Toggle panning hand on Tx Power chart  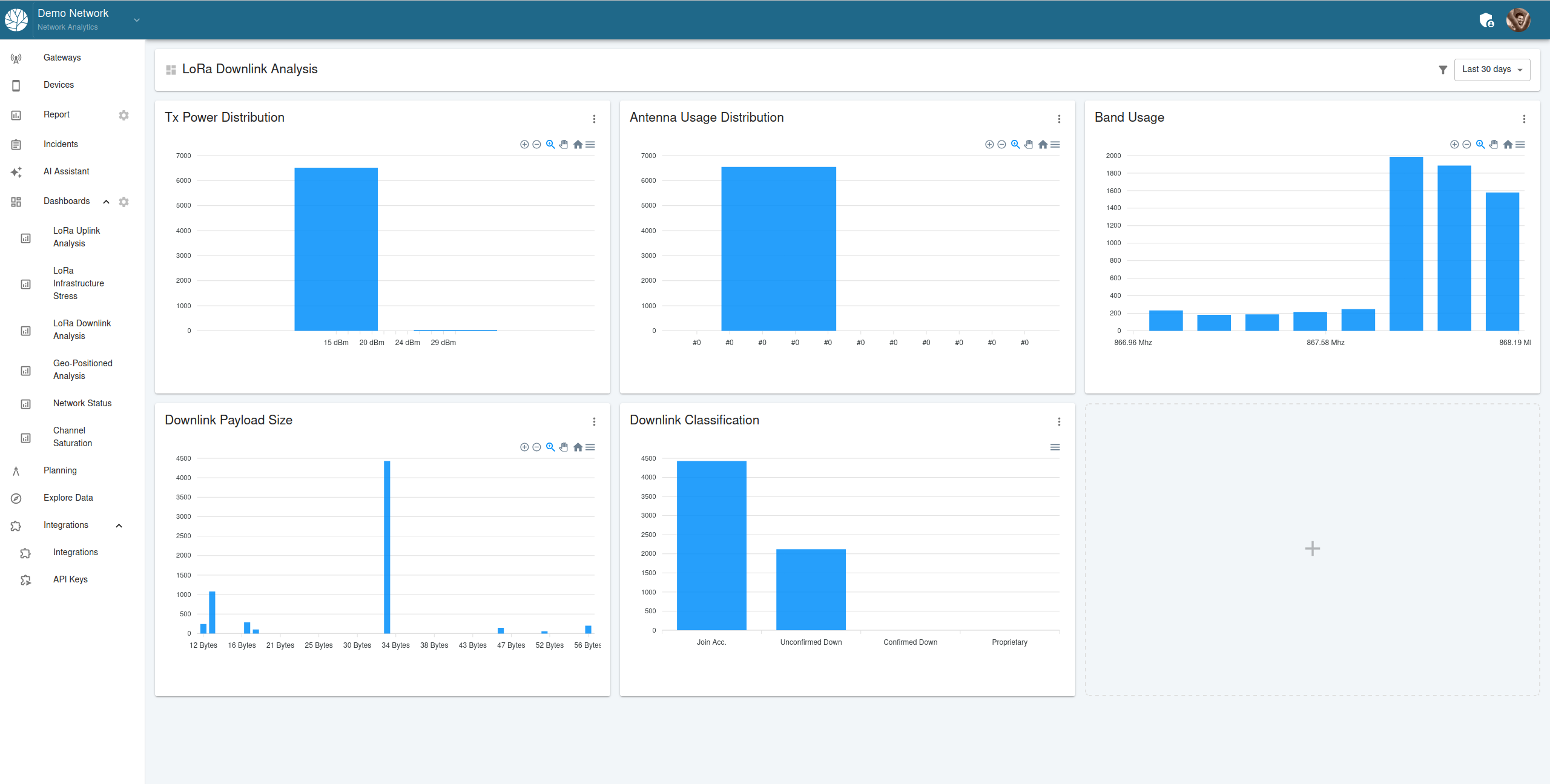click(564, 144)
